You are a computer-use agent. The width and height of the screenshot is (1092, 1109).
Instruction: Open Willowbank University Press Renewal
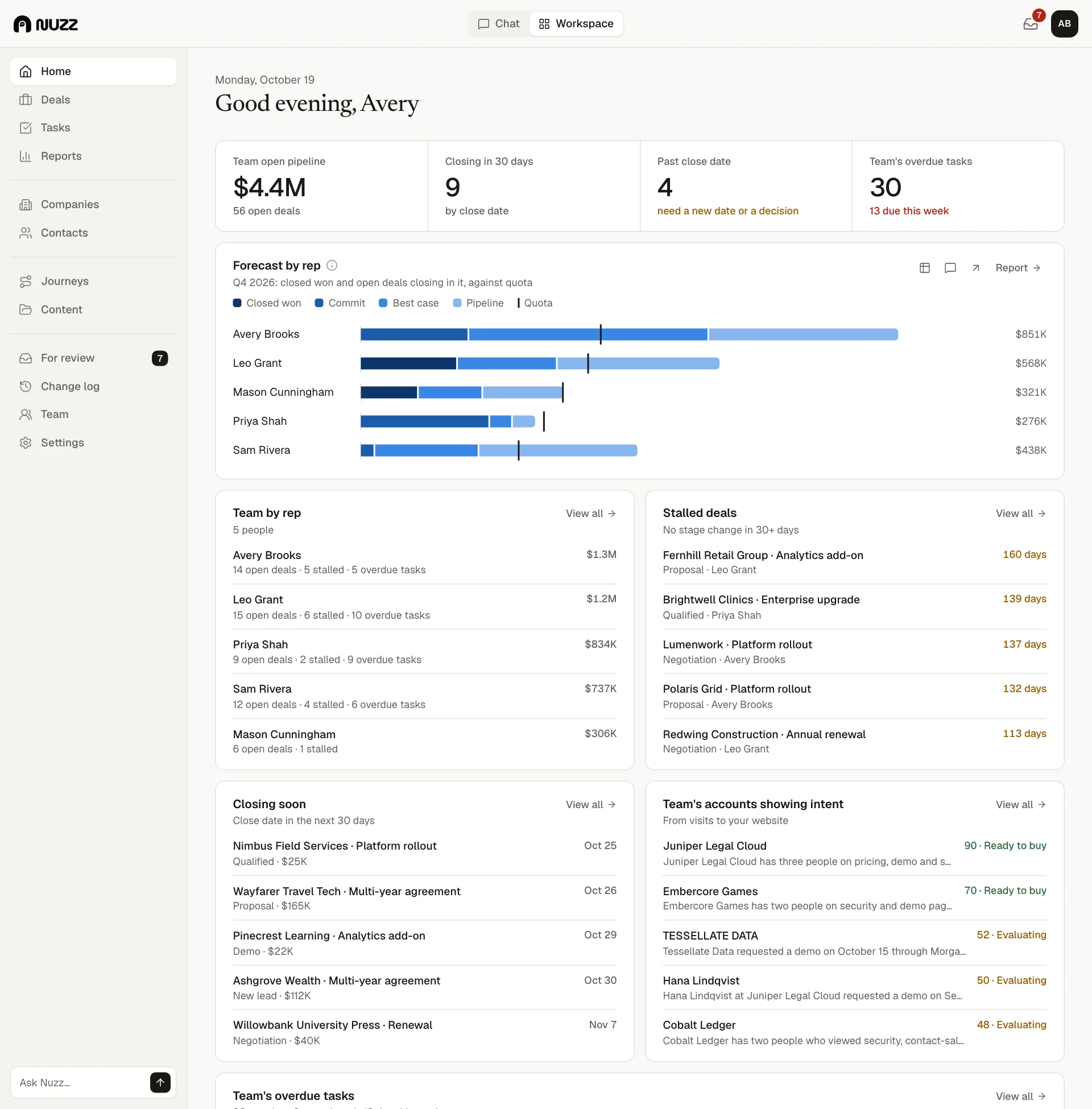pos(424,1032)
